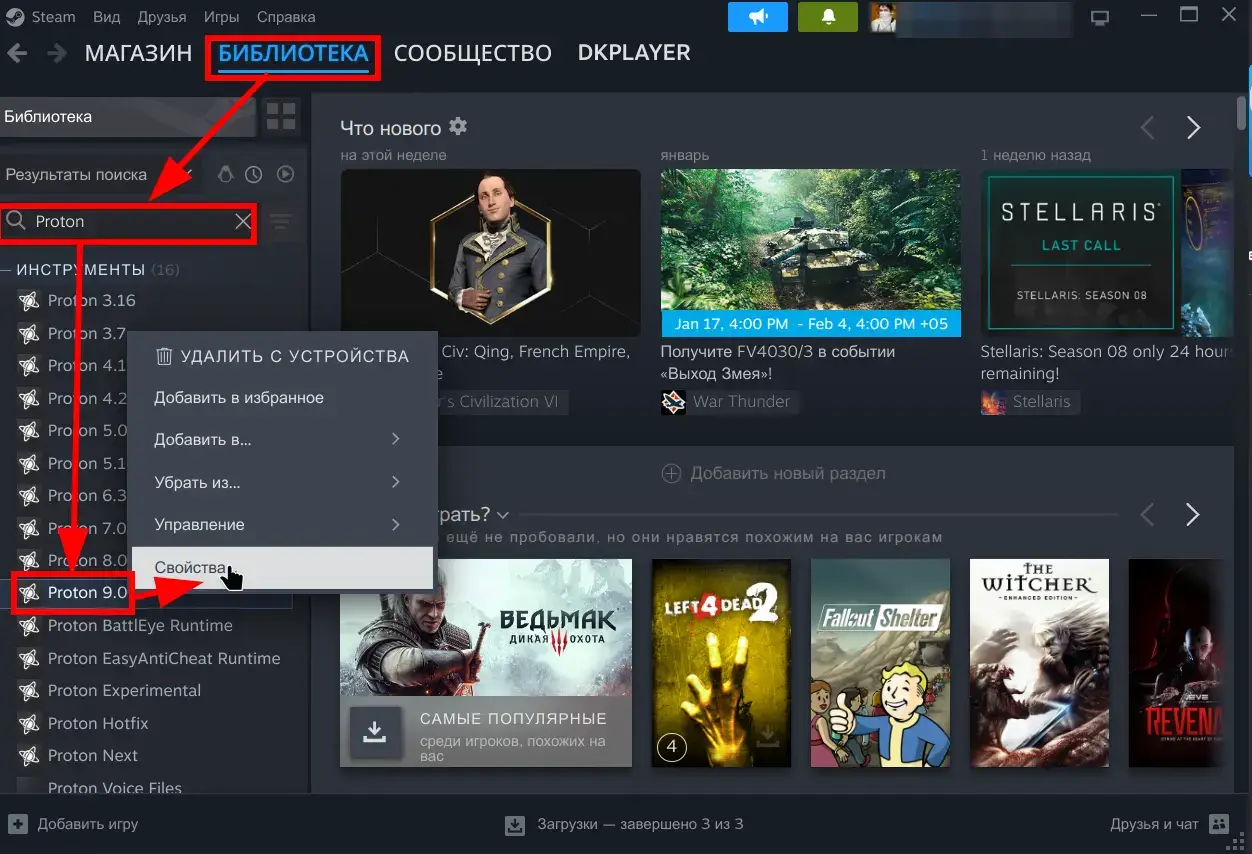
Task: Toggle the ready-to-play filter icon
Action: click(285, 174)
